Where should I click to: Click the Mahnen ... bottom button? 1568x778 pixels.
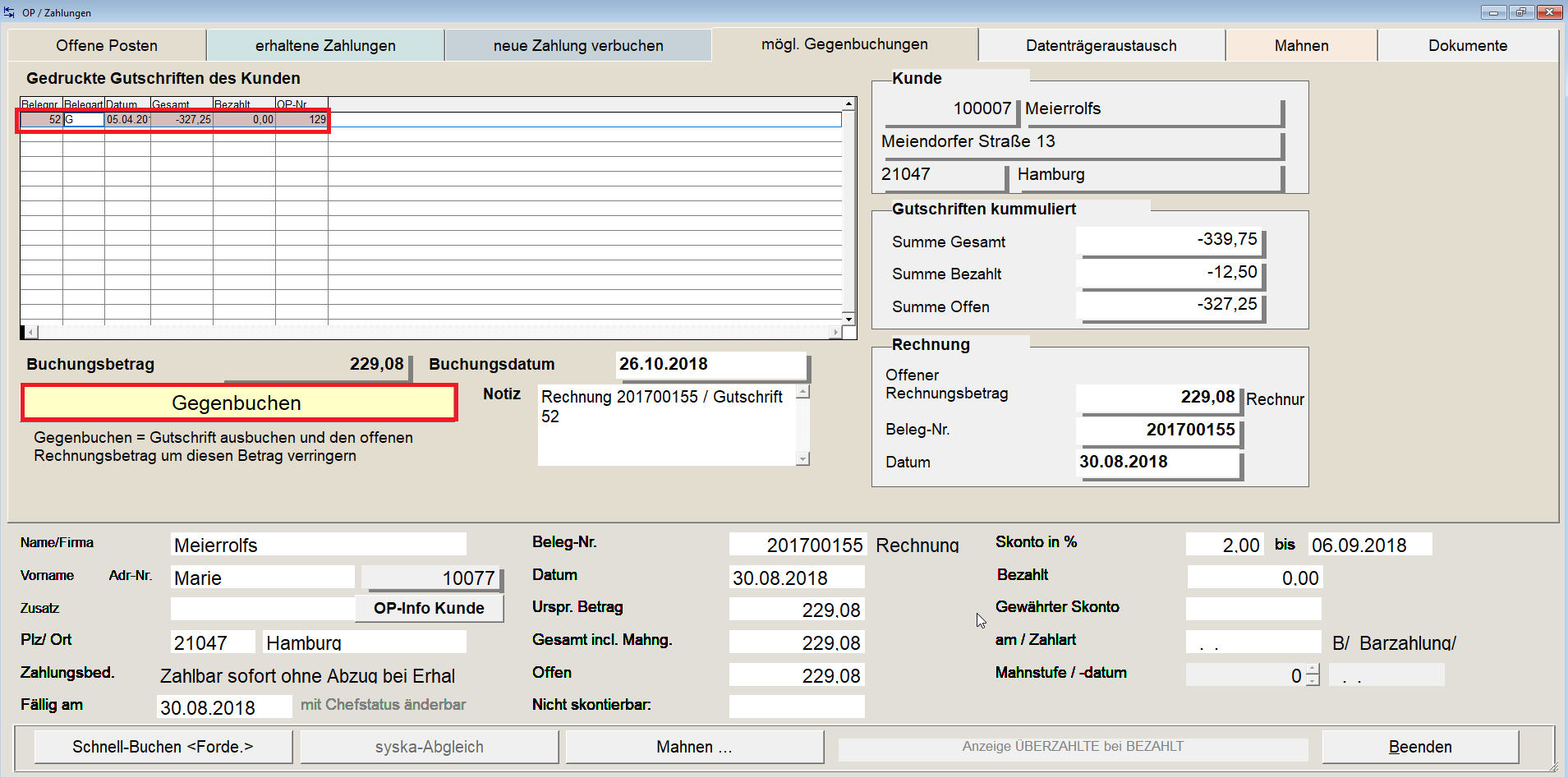[694, 747]
